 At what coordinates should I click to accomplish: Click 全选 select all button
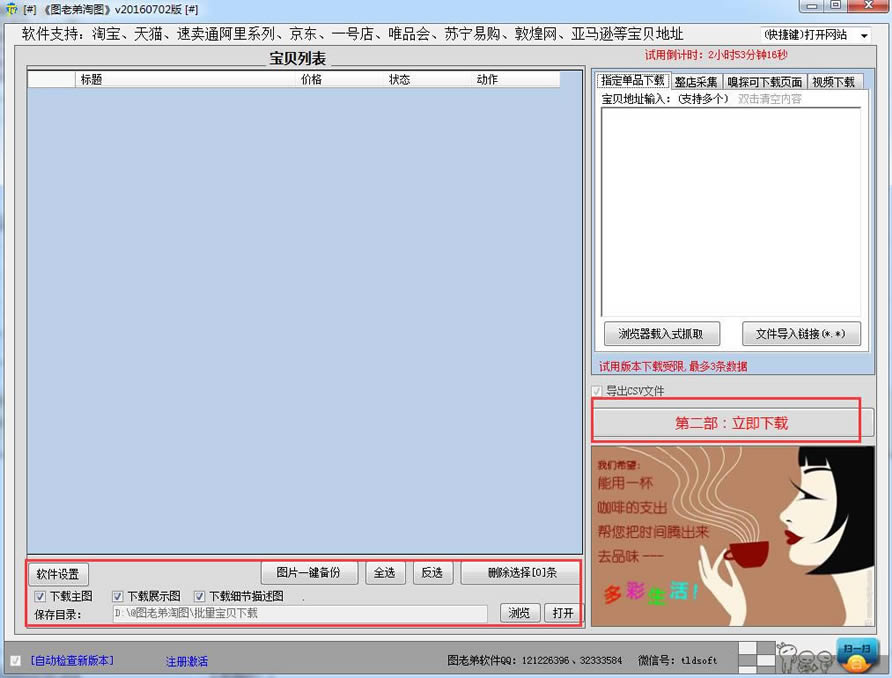385,573
